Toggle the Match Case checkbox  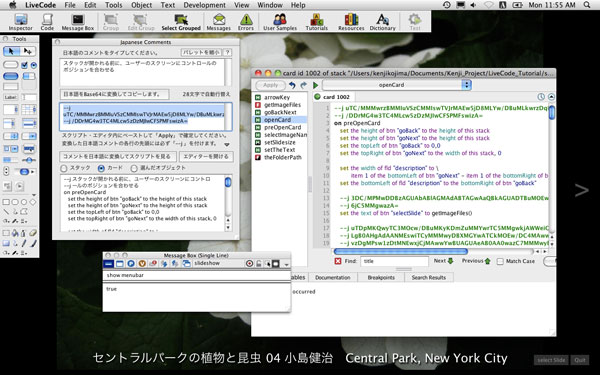pyautogui.click(x=500, y=261)
